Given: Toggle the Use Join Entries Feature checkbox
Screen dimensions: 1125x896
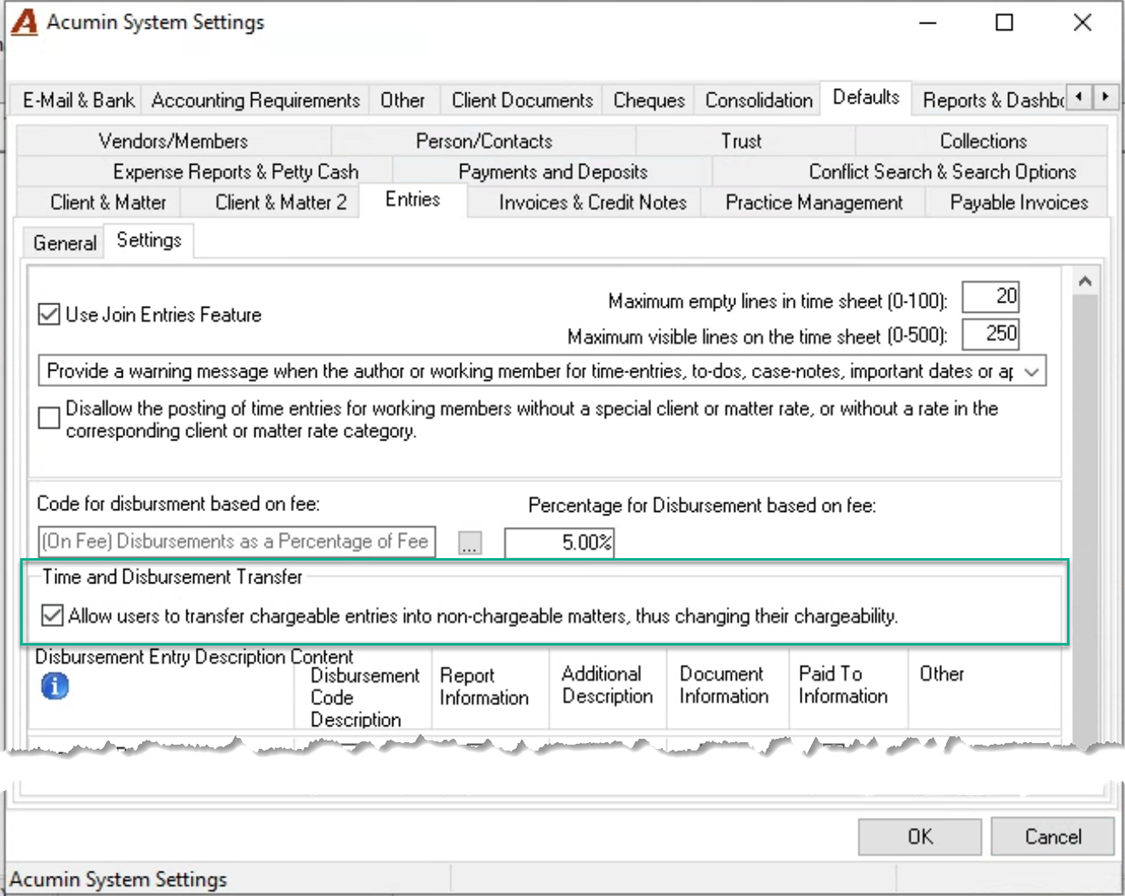Looking at the screenshot, I should point(49,314).
